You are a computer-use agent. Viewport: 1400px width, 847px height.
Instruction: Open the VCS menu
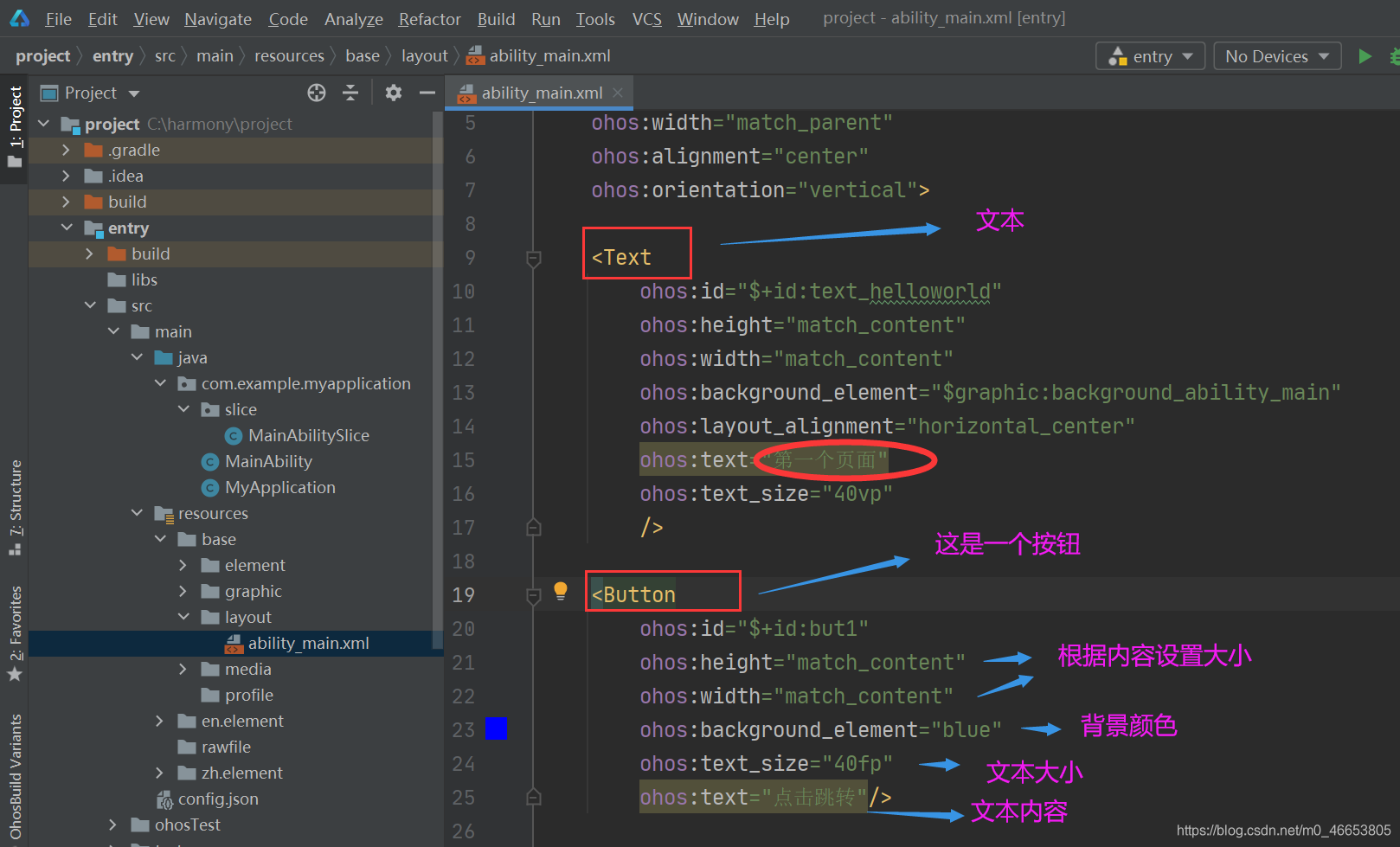(x=646, y=19)
